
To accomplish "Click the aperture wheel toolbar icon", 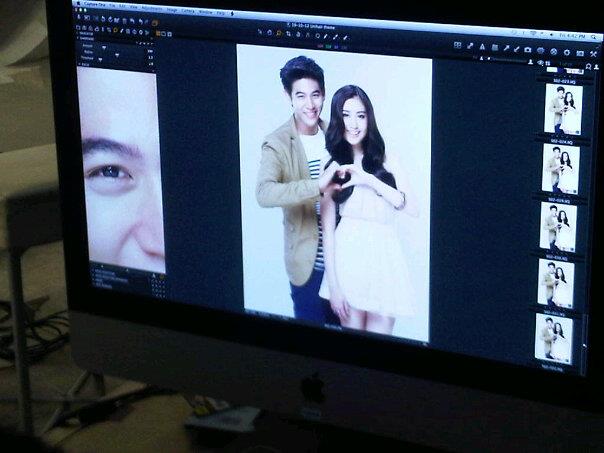I will [554, 52].
